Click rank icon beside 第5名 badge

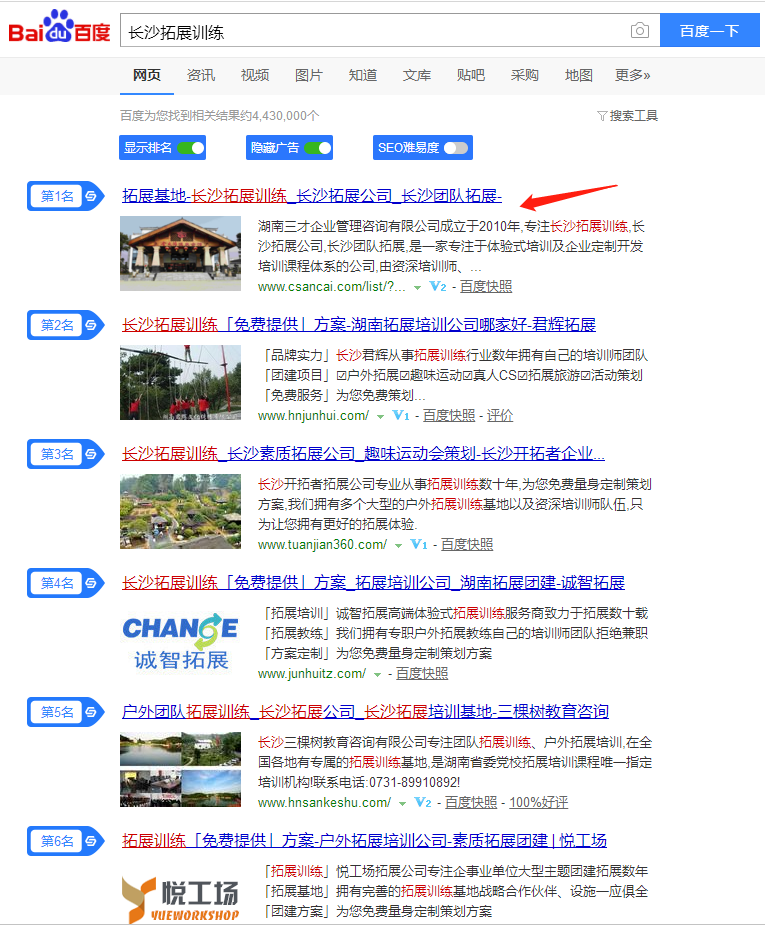(x=91, y=712)
